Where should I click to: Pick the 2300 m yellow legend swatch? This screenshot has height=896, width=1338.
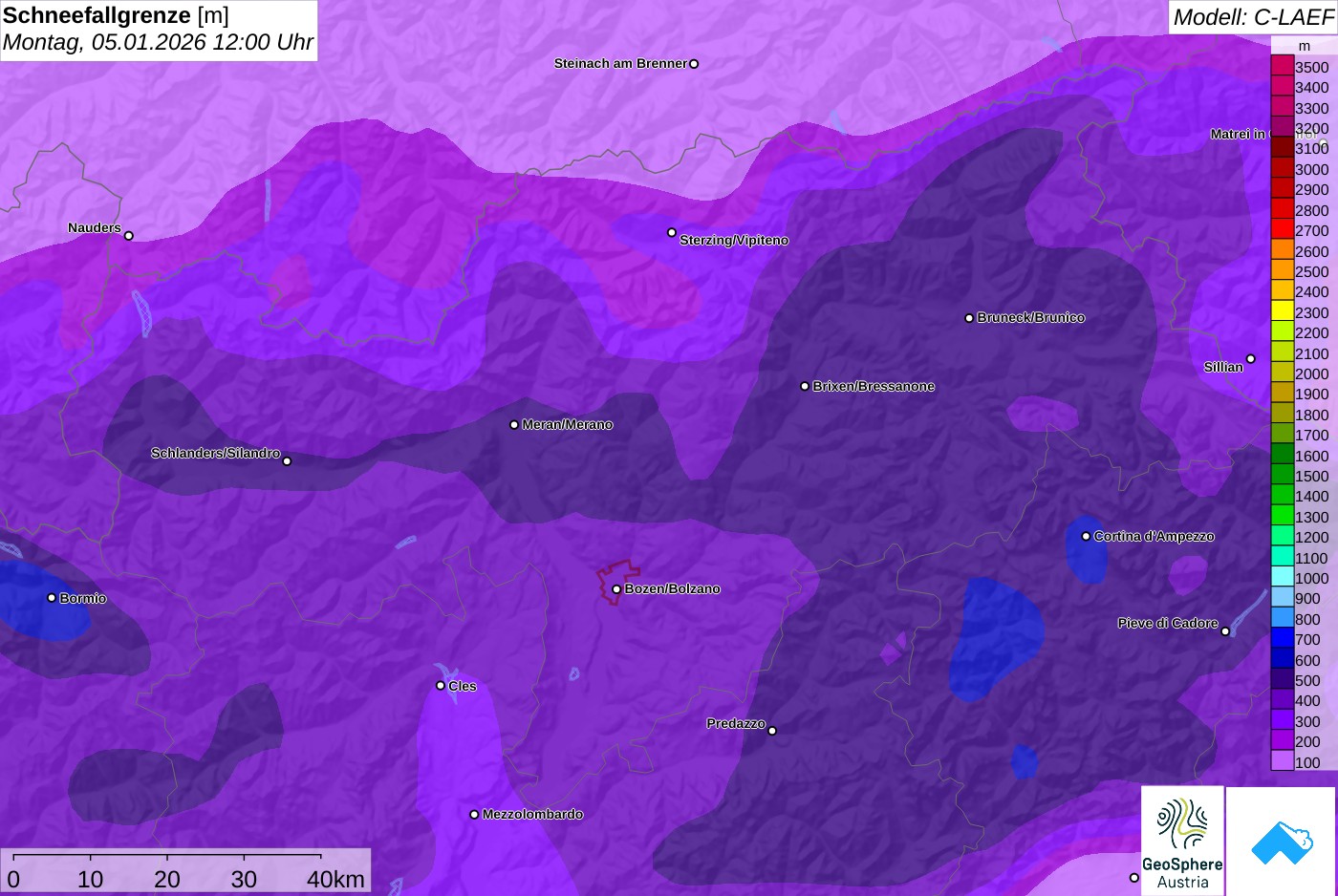tap(1282, 312)
